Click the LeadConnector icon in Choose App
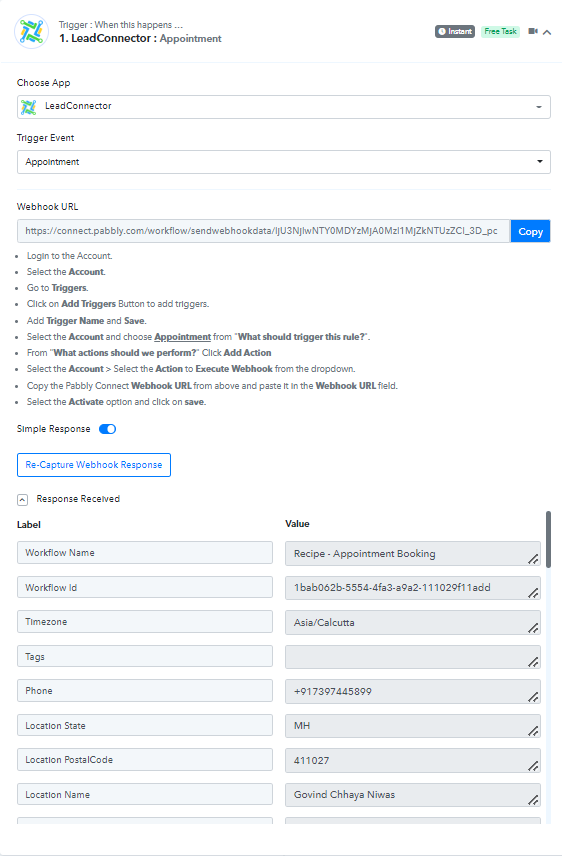 (x=29, y=107)
